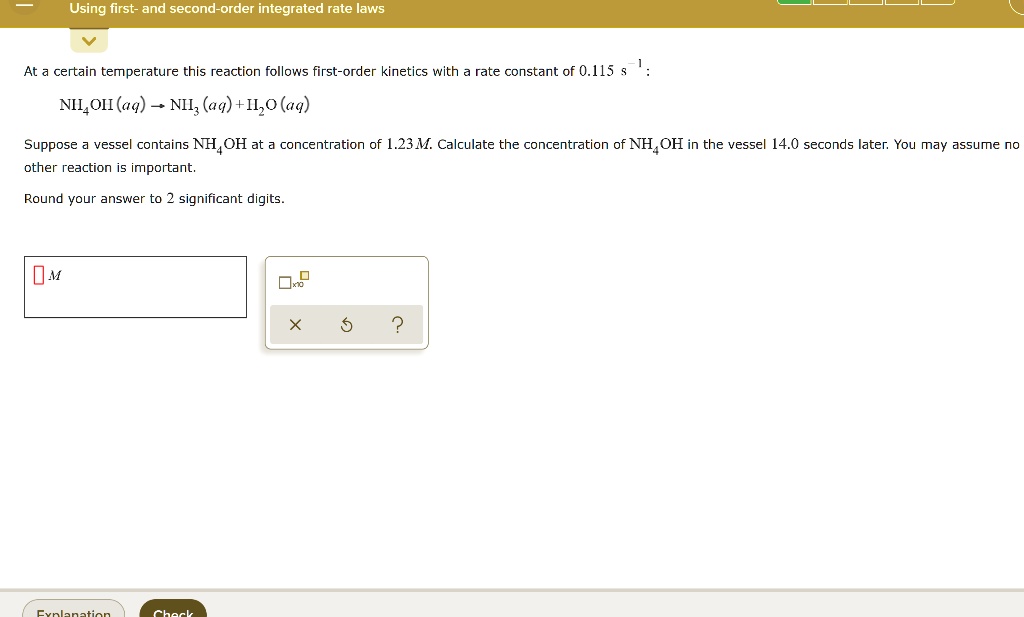Click inside the molarity answer field

[135, 287]
